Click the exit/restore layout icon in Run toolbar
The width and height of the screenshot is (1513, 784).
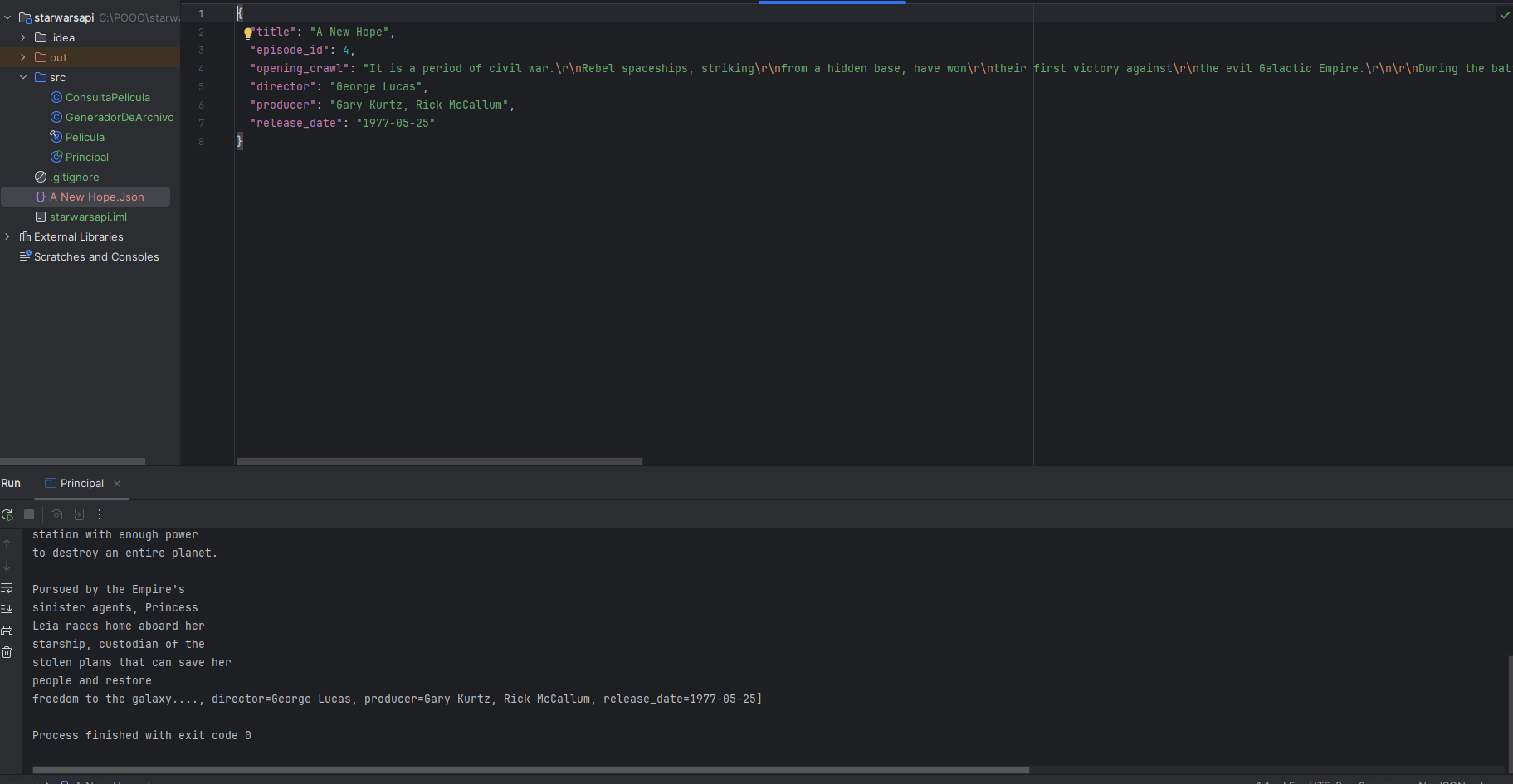[79, 514]
